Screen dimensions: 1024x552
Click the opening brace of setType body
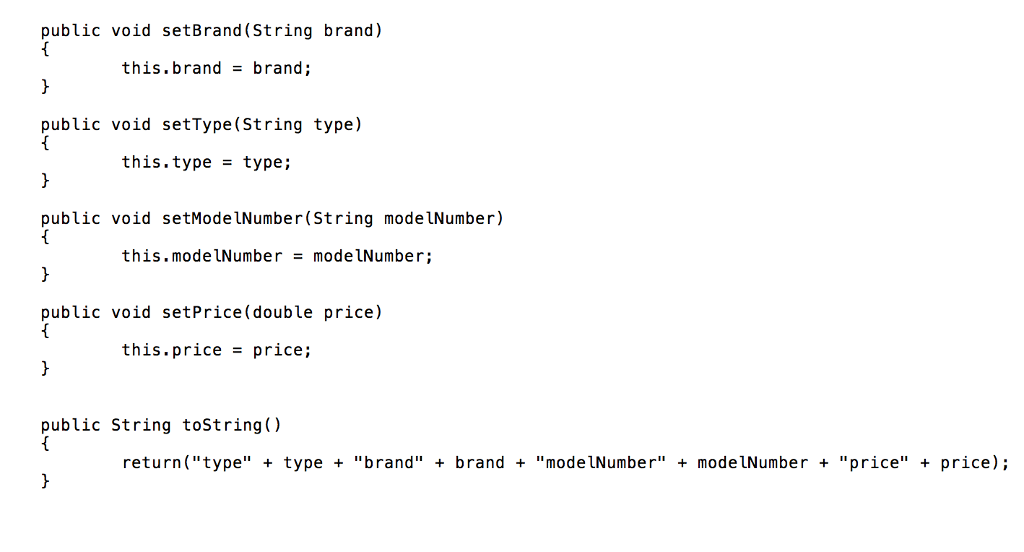45,143
